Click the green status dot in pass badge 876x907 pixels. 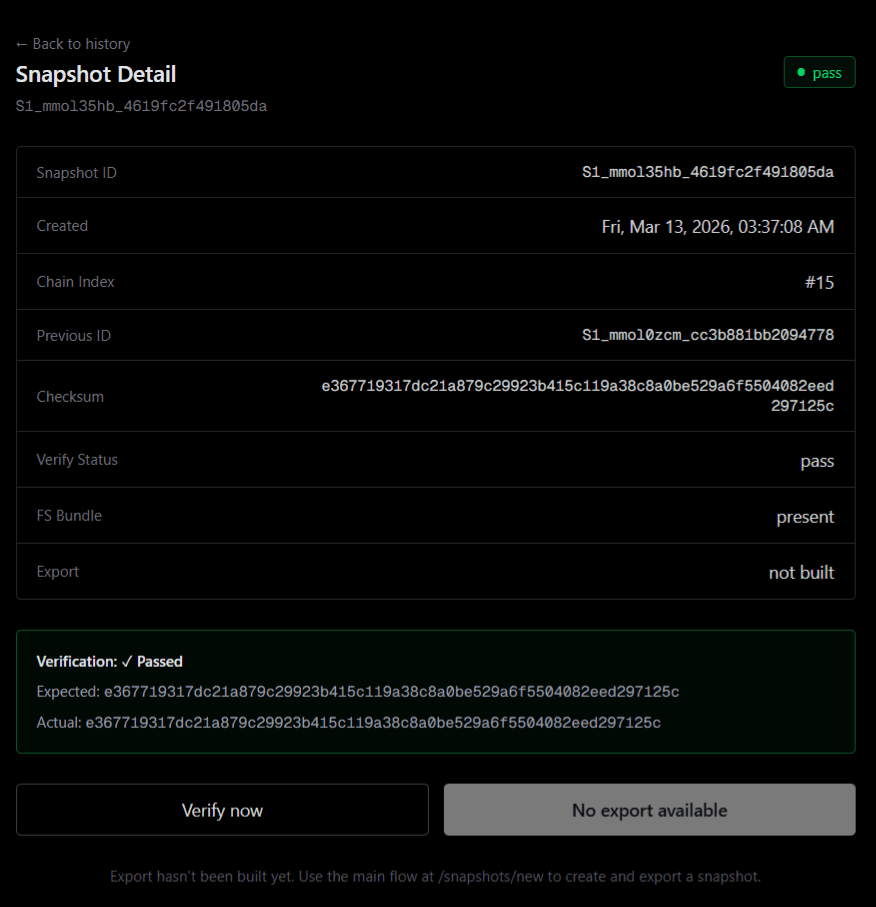(x=800, y=72)
